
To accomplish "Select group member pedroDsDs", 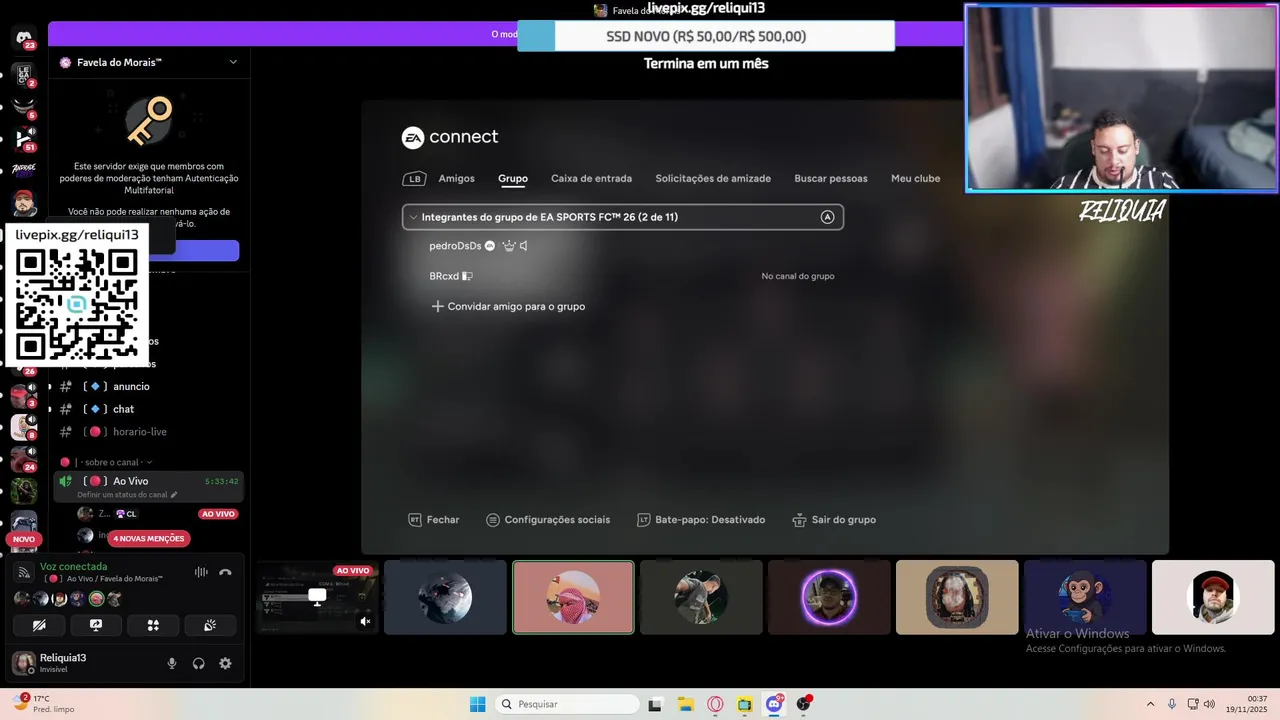I will (x=455, y=246).
